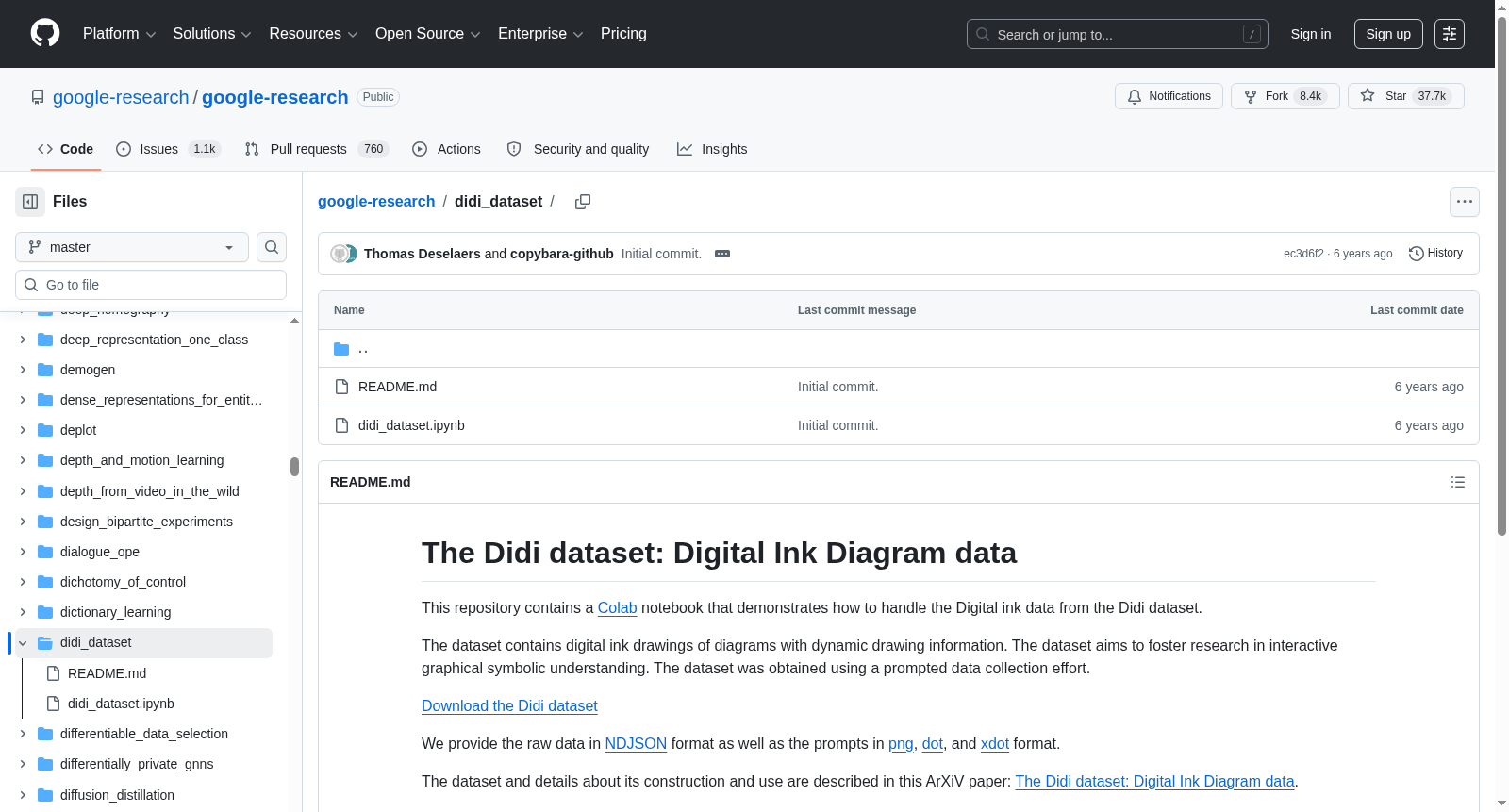Focus the Search or jump to field
The height and width of the screenshot is (812, 1509).
1118,34
